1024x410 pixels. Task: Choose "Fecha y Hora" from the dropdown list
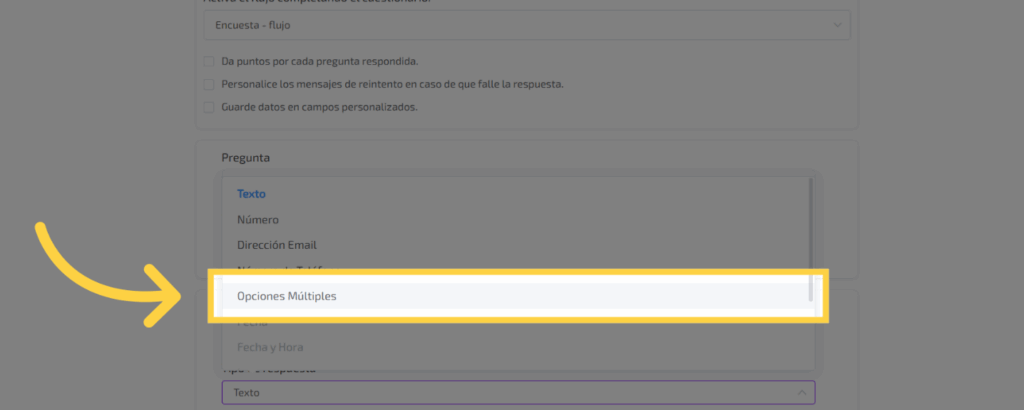pyautogui.click(x=270, y=347)
